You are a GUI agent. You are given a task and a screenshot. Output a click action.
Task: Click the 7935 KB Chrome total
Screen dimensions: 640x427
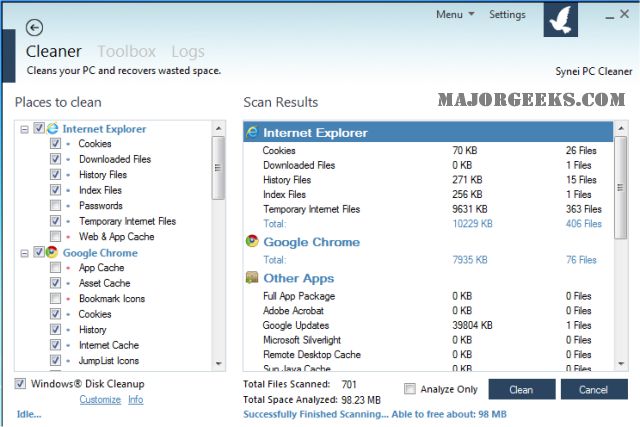470,260
